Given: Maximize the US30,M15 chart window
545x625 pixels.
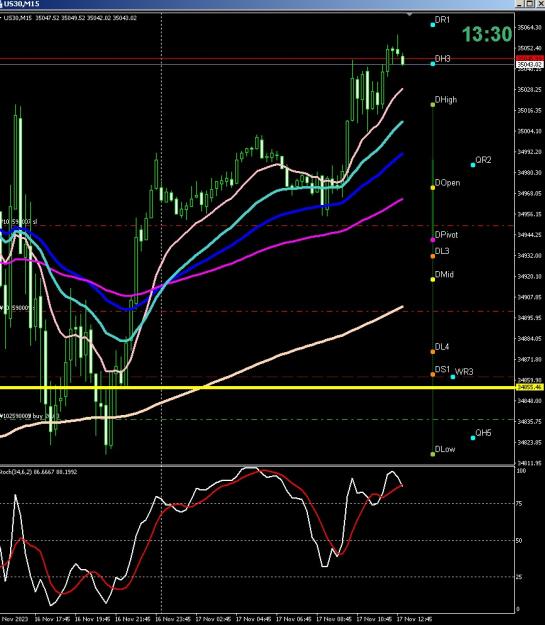Looking at the screenshot, I should click(x=529, y=4).
